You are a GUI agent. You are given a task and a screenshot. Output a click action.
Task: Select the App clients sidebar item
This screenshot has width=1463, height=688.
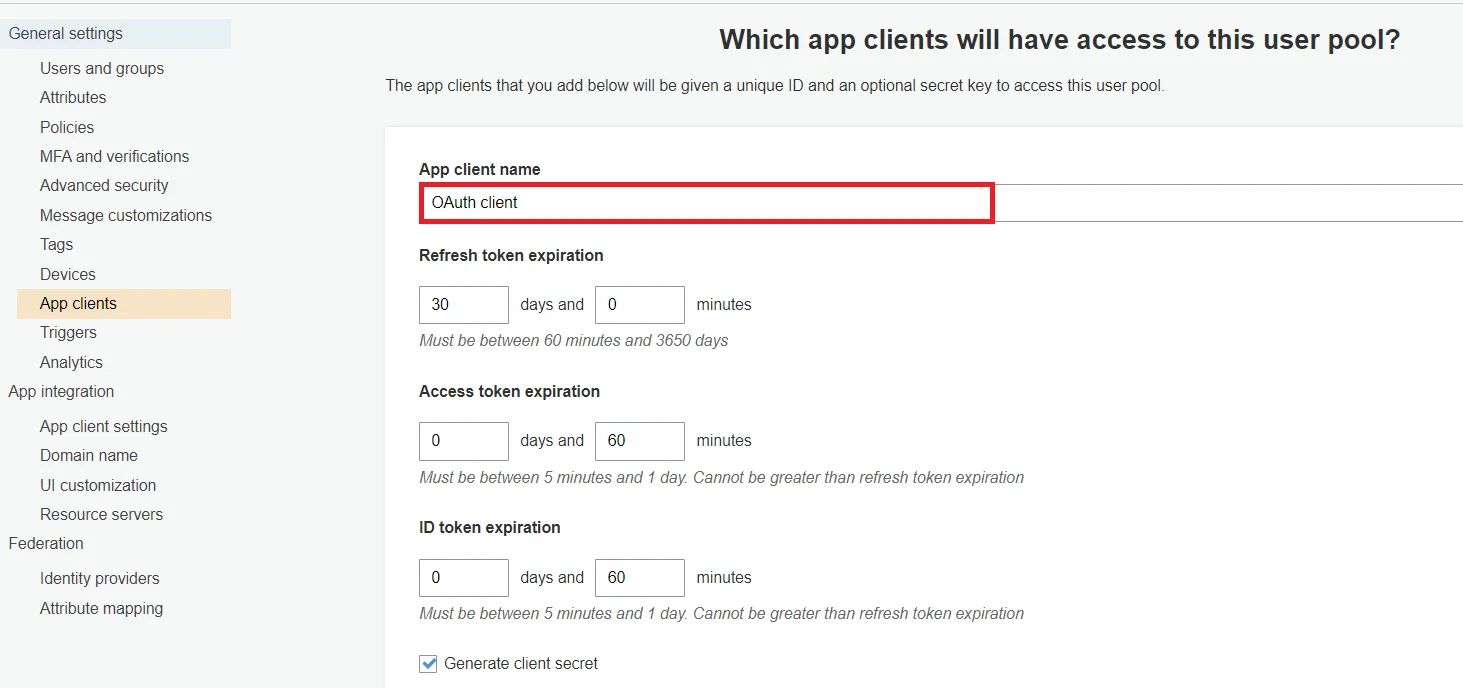[x=78, y=304]
